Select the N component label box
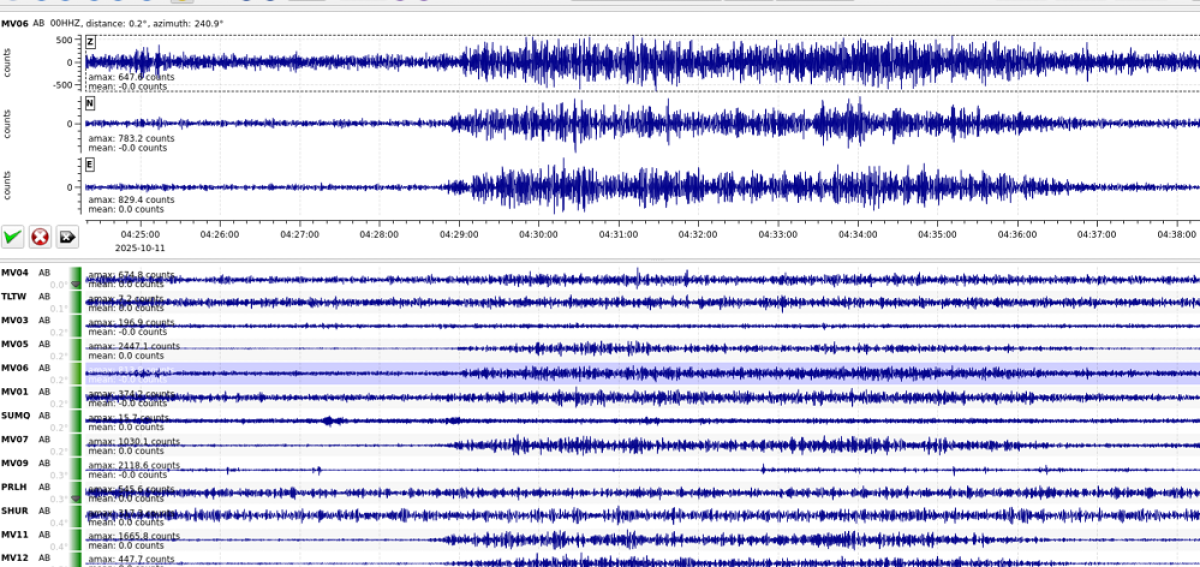 pyautogui.click(x=90, y=103)
